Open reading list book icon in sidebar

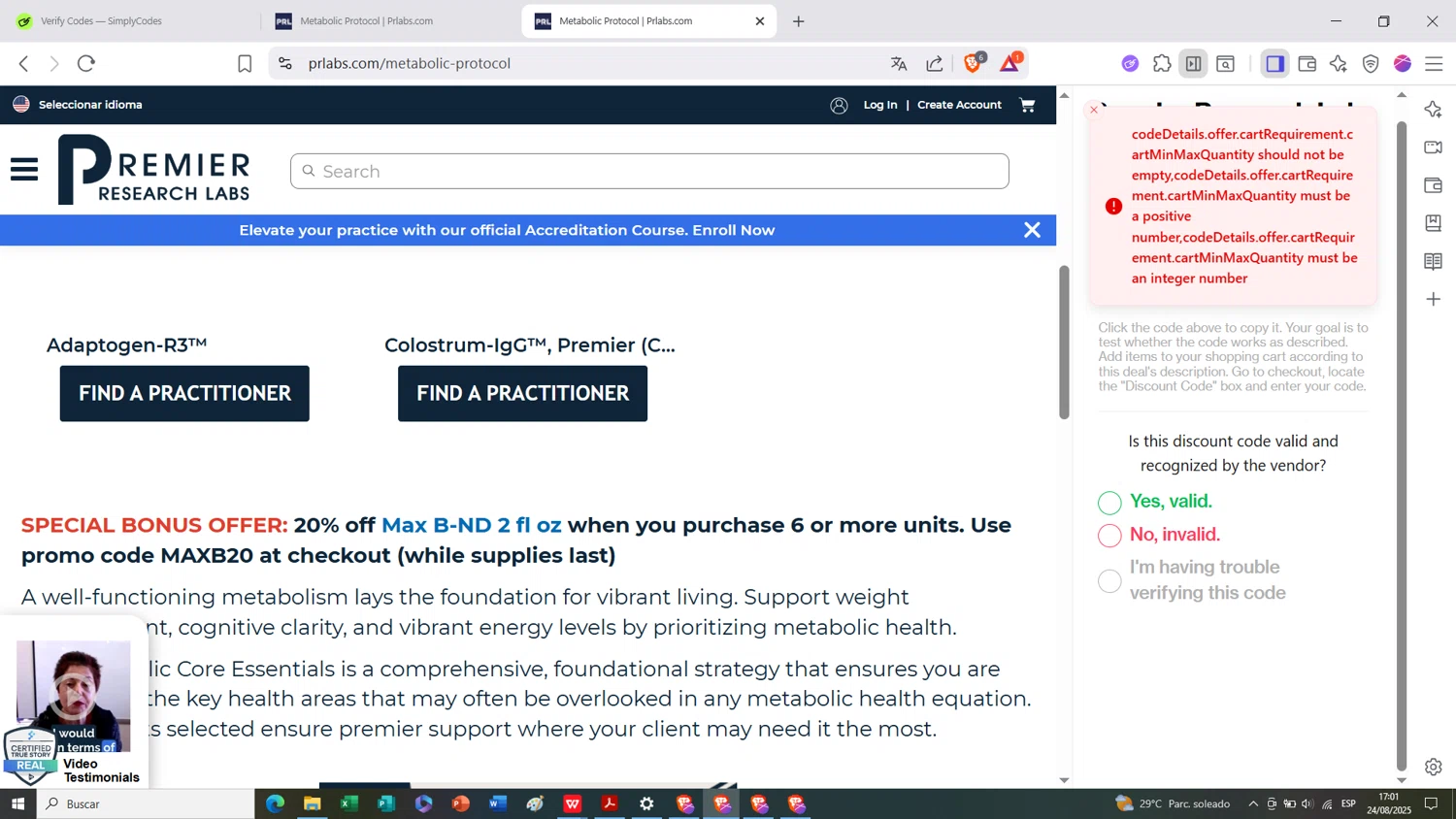pos(1434,261)
